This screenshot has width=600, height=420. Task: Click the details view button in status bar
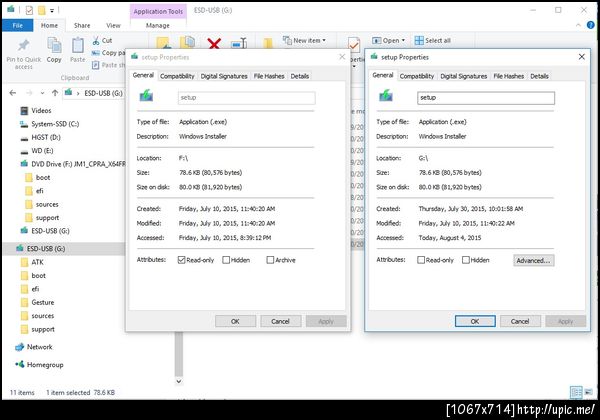click(576, 392)
